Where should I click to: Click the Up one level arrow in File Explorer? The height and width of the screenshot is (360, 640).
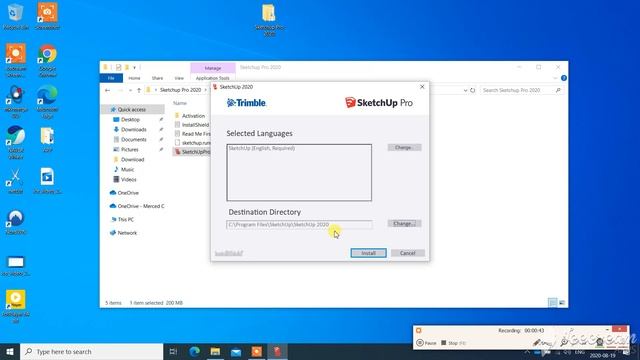click(x=139, y=90)
